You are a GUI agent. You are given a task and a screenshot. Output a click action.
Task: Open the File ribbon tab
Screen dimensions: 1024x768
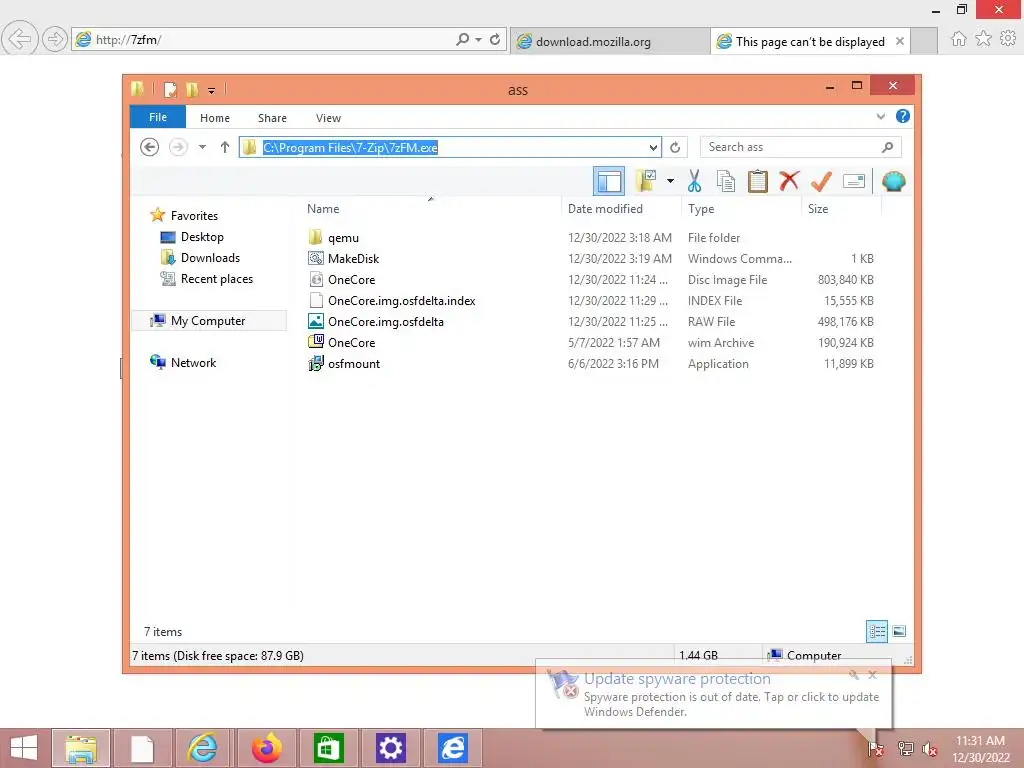pyautogui.click(x=157, y=117)
